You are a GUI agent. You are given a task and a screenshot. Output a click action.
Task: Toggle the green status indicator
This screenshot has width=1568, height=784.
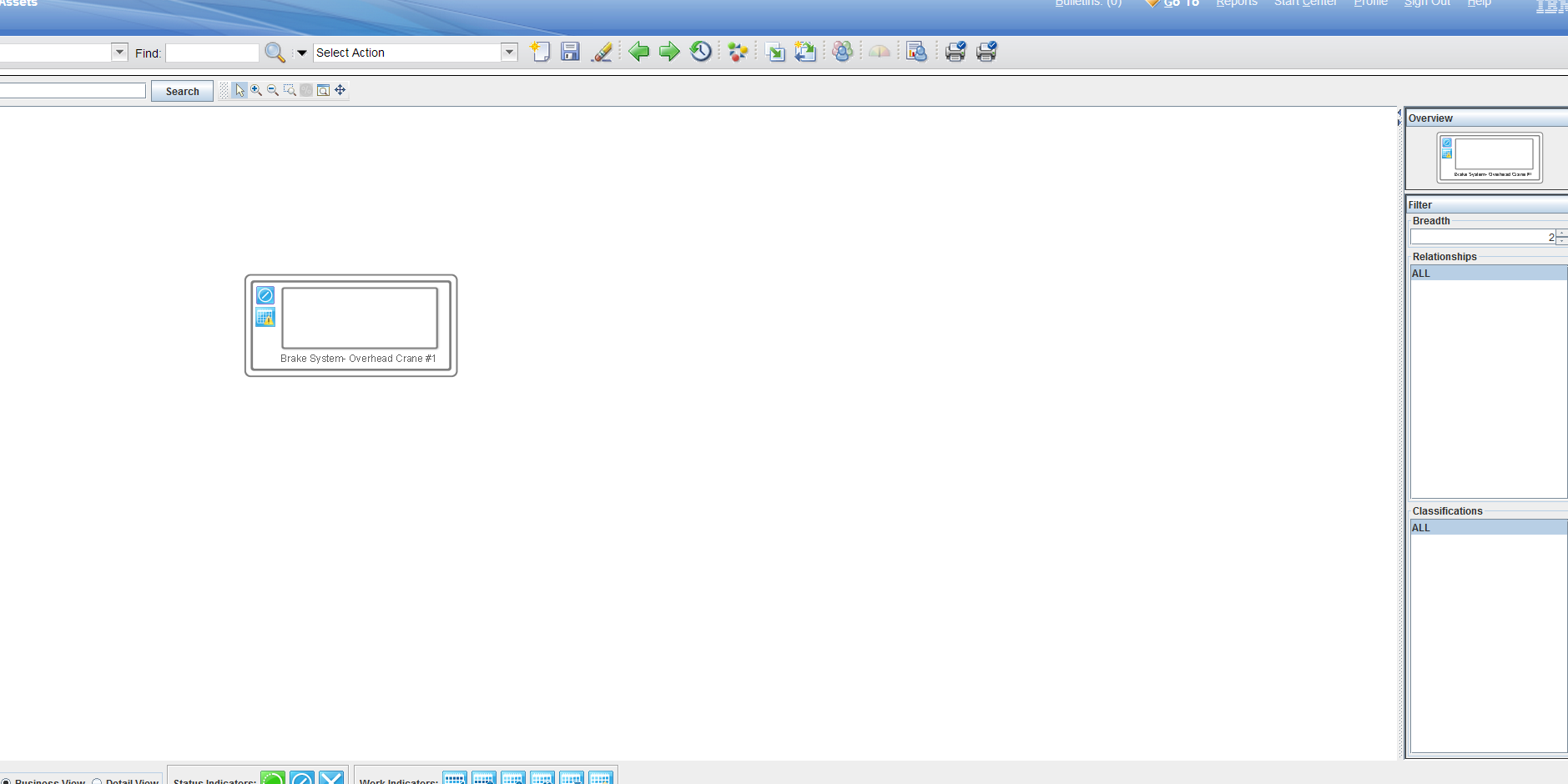[273, 778]
